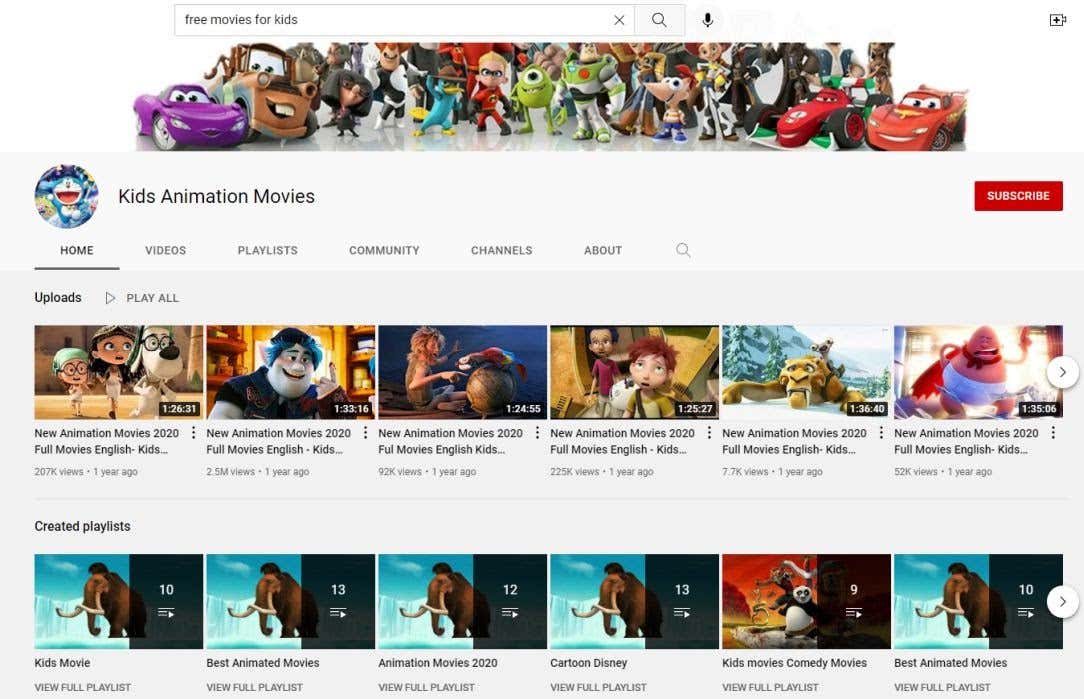Image resolution: width=1084 pixels, height=699 pixels.
Task: Switch to the Videos tab
Action: point(165,250)
